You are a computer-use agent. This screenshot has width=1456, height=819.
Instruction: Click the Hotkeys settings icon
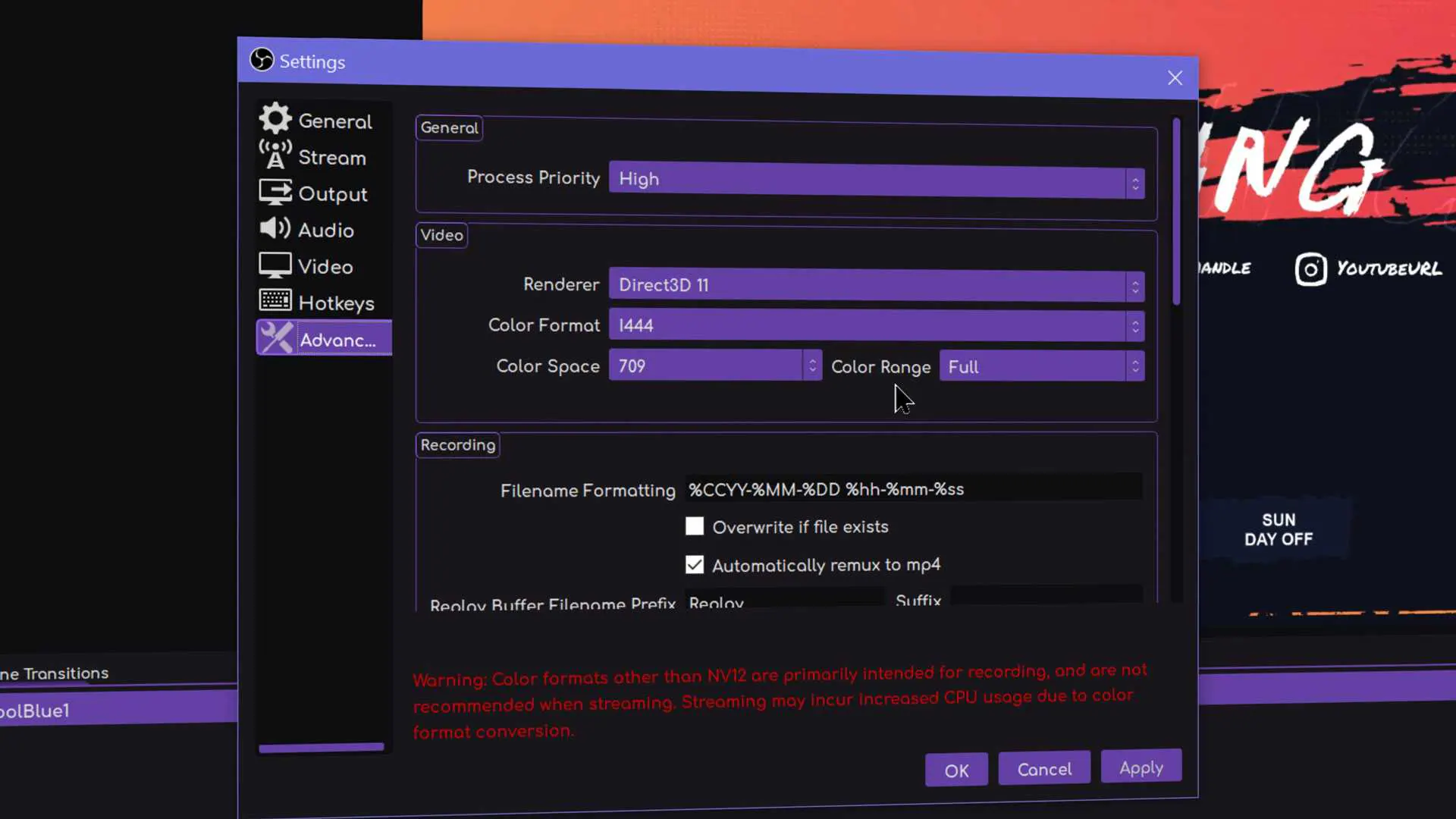(x=275, y=303)
